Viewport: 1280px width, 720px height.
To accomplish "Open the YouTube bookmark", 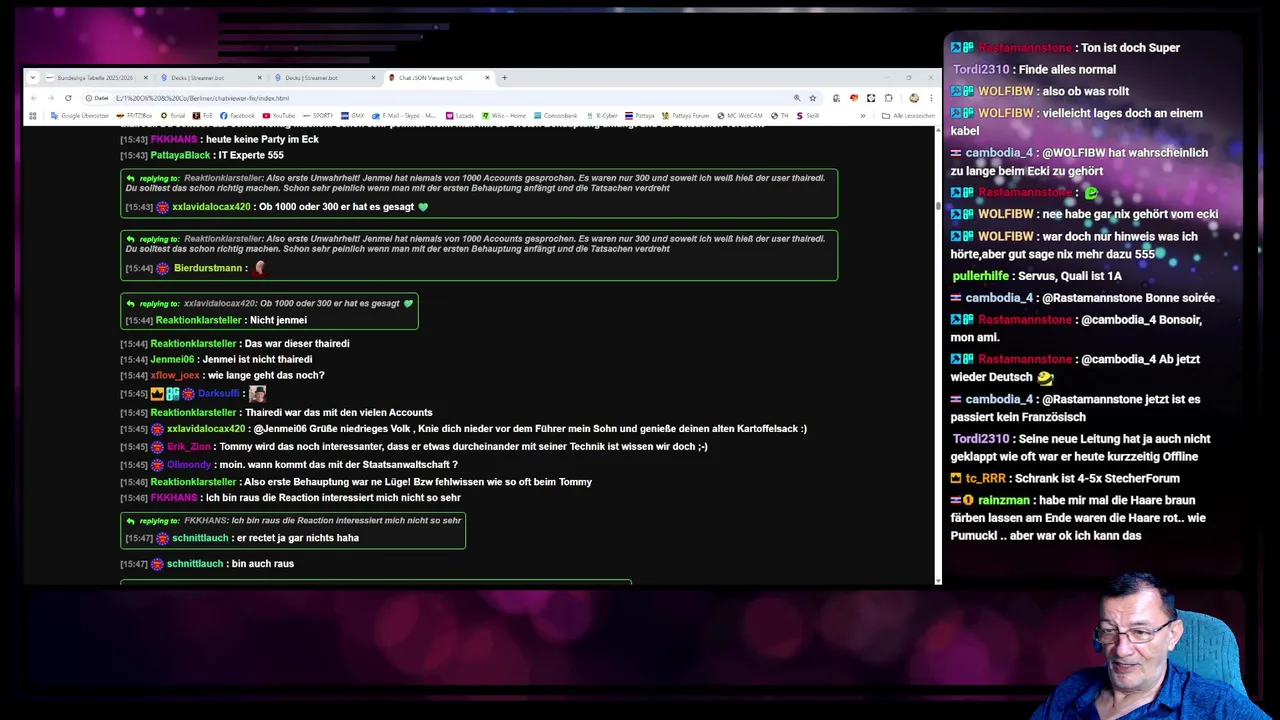I will [279, 116].
